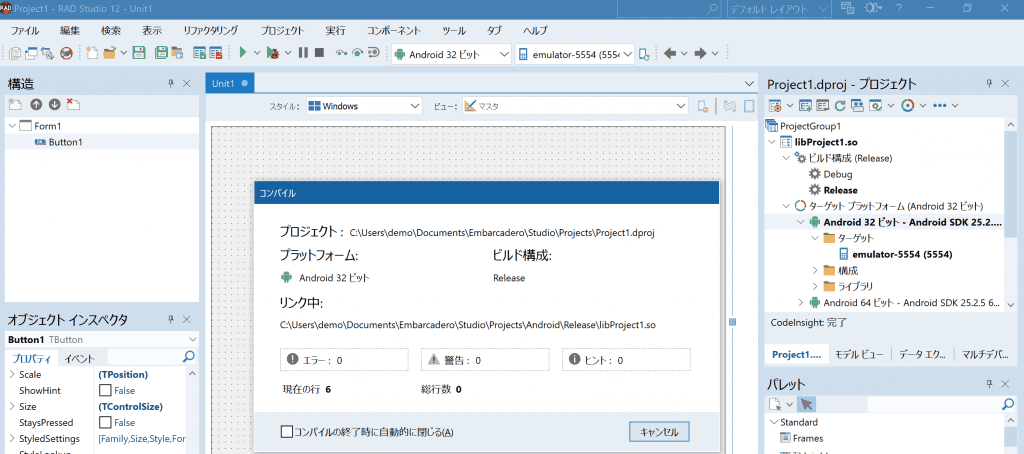
Task: Open the プロジェクト menu
Action: tap(283, 31)
